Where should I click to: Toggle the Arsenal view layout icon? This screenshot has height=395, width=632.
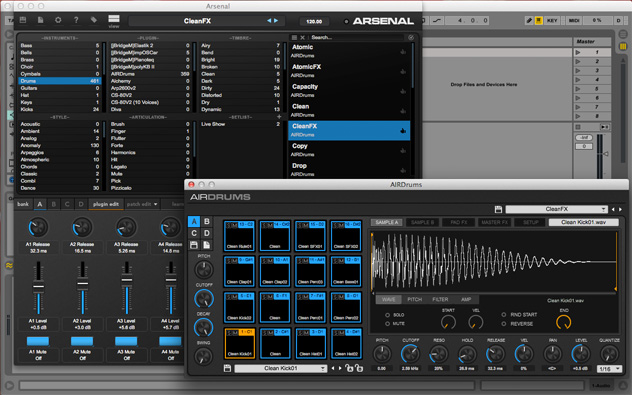coord(114,19)
